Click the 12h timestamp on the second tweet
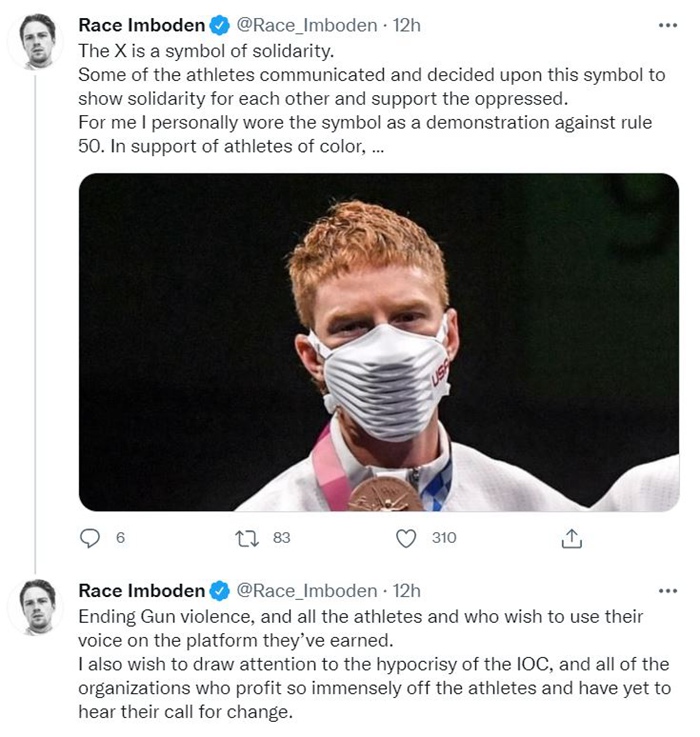 (407, 591)
